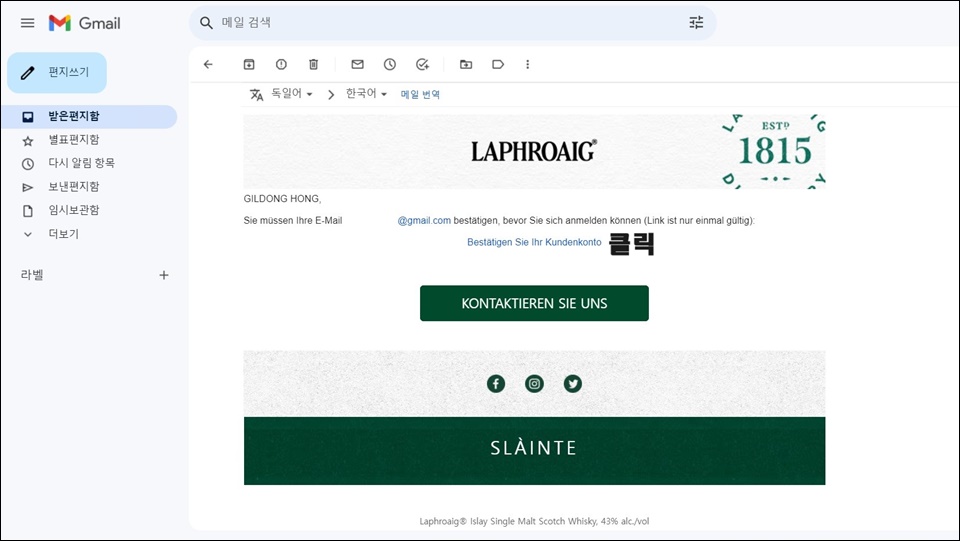Click KONTAKTIEREN SIE UNS button
The width and height of the screenshot is (960, 541).
pos(534,303)
